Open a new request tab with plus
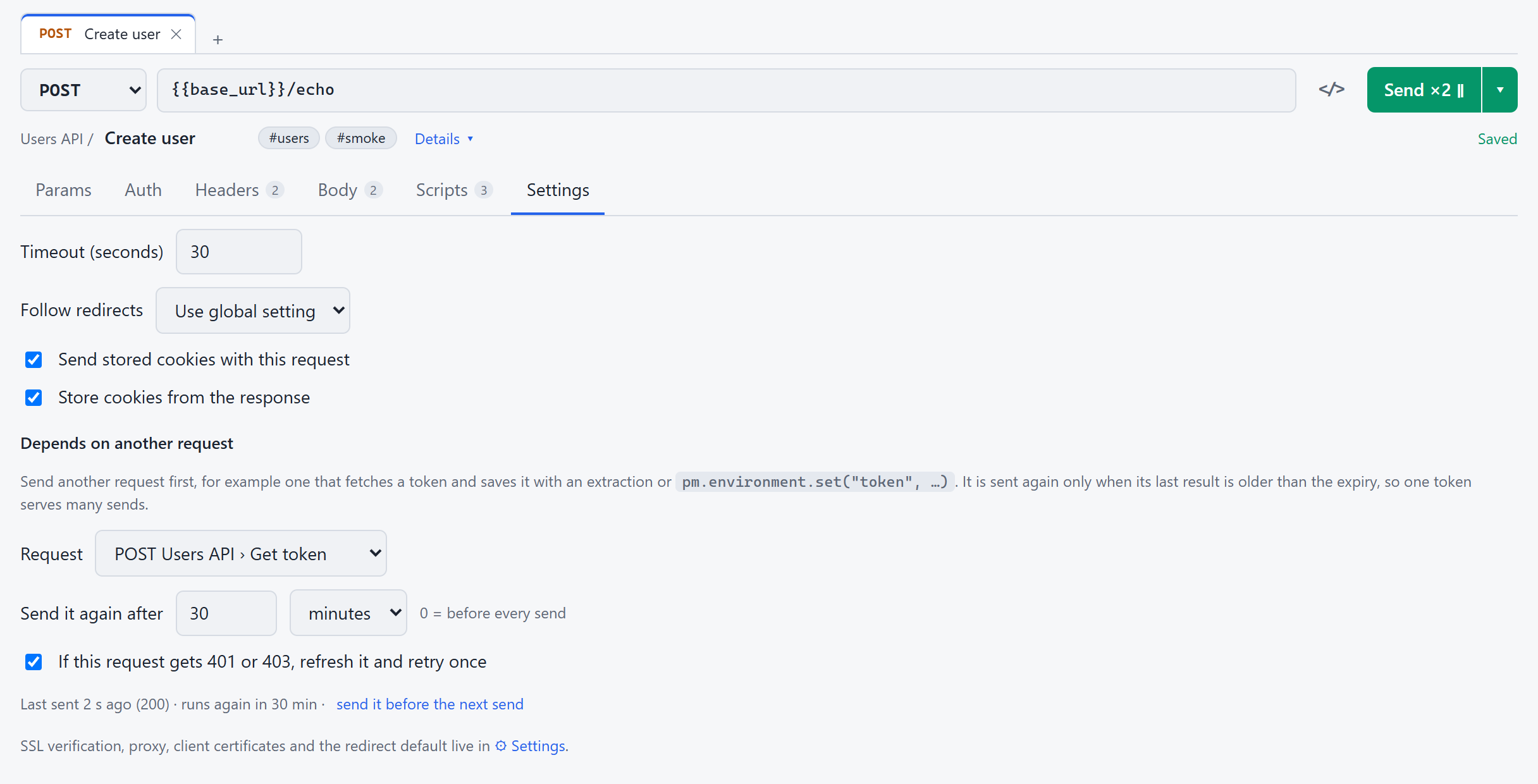The height and width of the screenshot is (784, 1538). [218, 40]
